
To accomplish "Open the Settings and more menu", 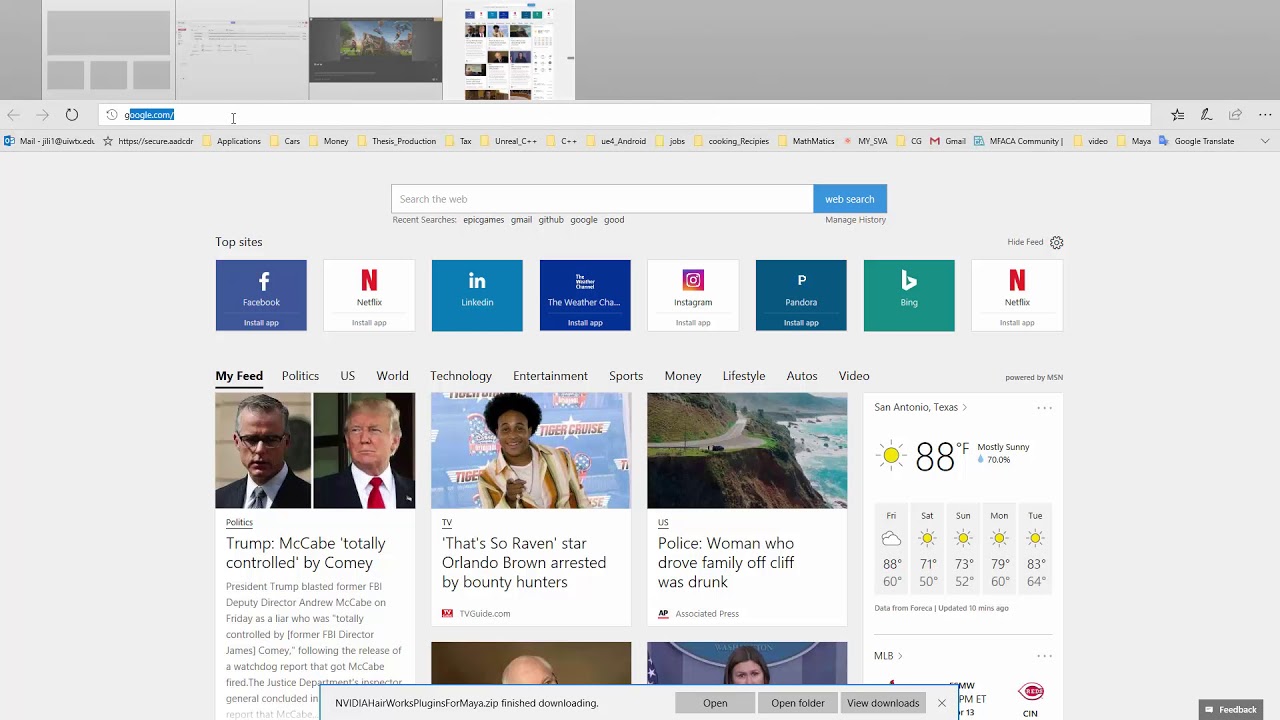I will click(1265, 115).
